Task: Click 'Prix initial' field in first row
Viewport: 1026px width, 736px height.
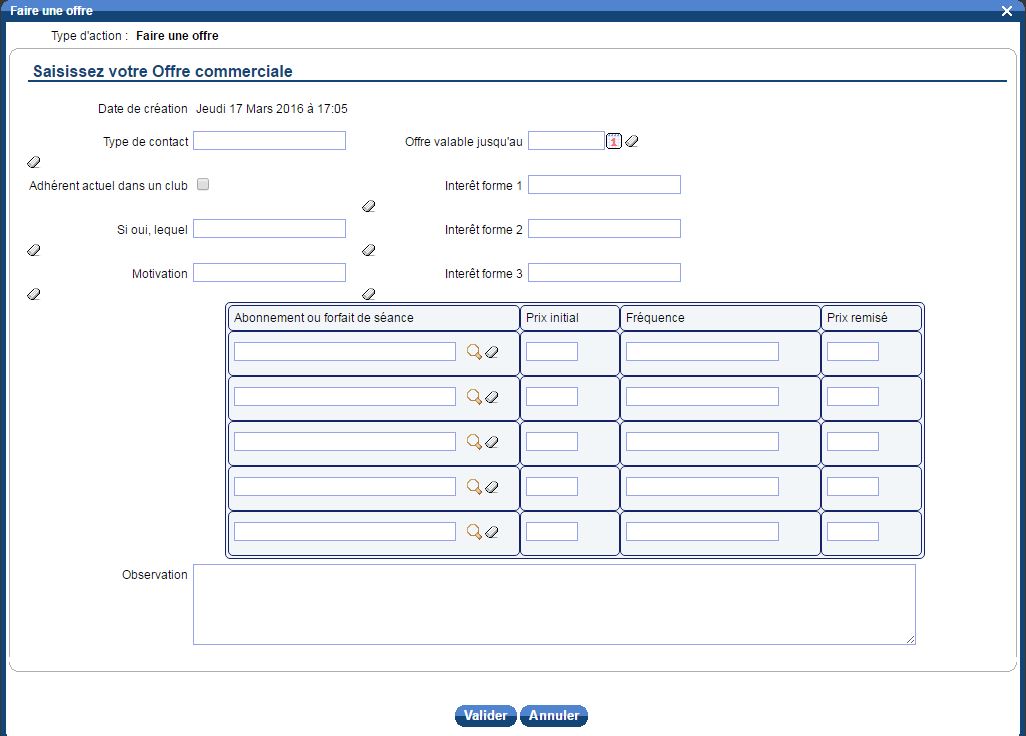Action: 552,352
